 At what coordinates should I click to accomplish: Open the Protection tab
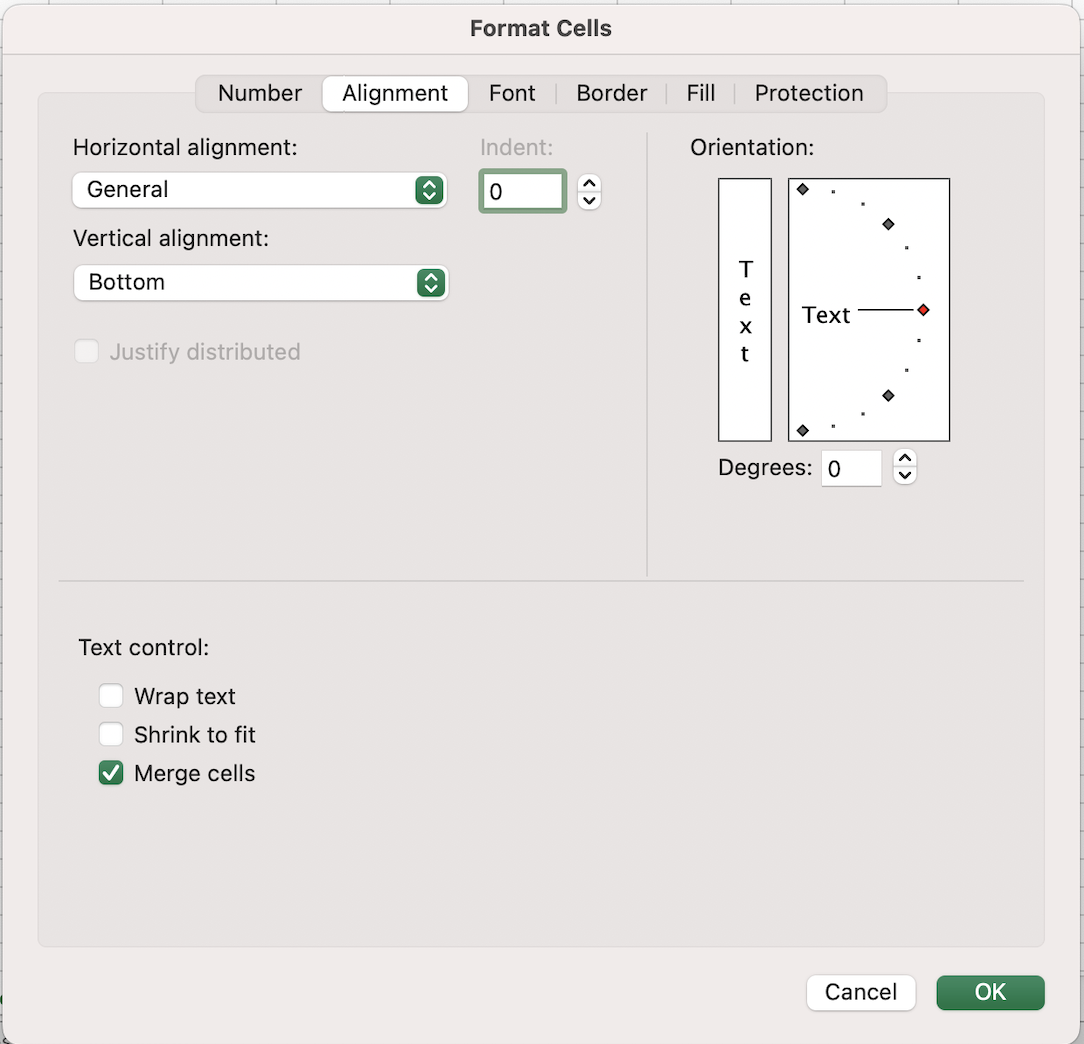[809, 93]
